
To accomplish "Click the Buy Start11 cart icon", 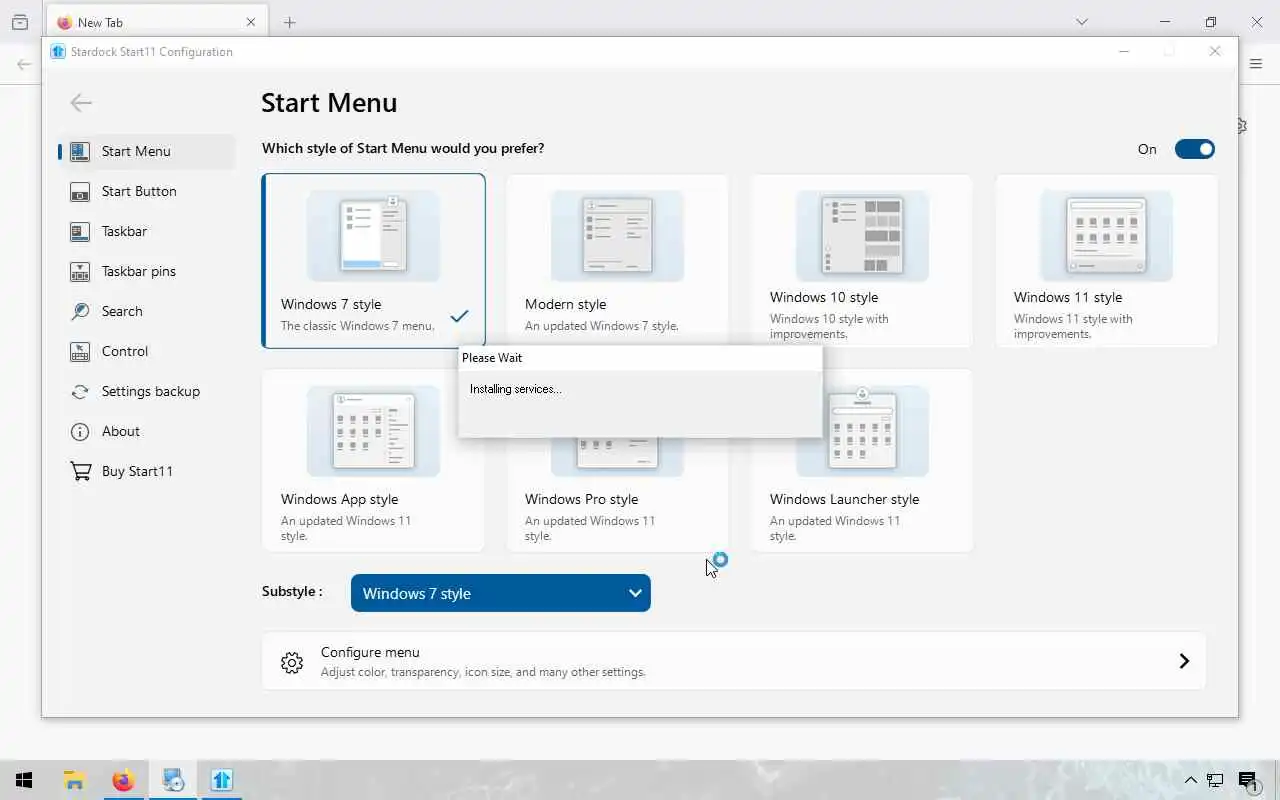I will pyautogui.click(x=80, y=471).
